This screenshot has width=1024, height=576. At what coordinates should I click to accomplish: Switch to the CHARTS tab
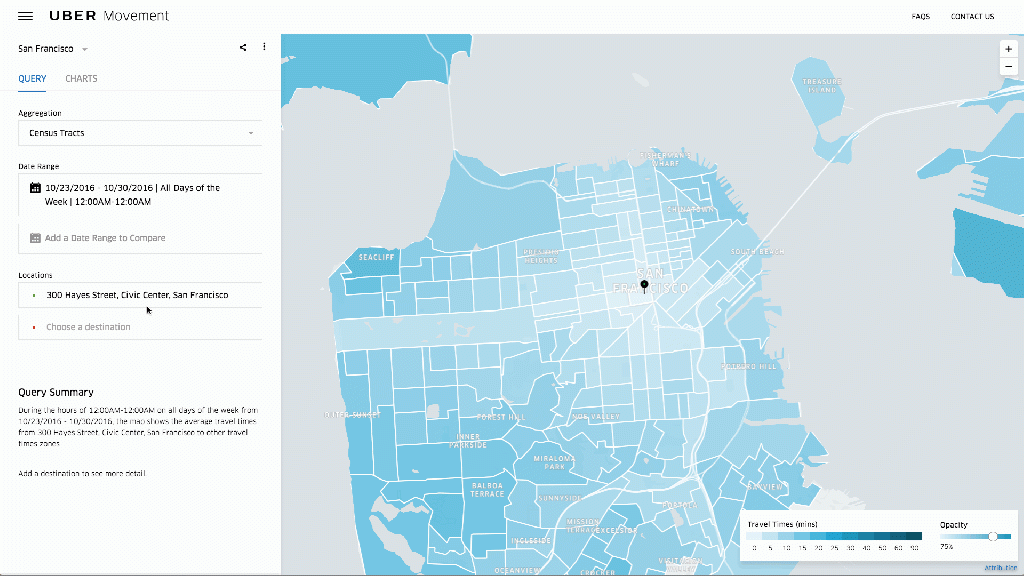tap(81, 79)
